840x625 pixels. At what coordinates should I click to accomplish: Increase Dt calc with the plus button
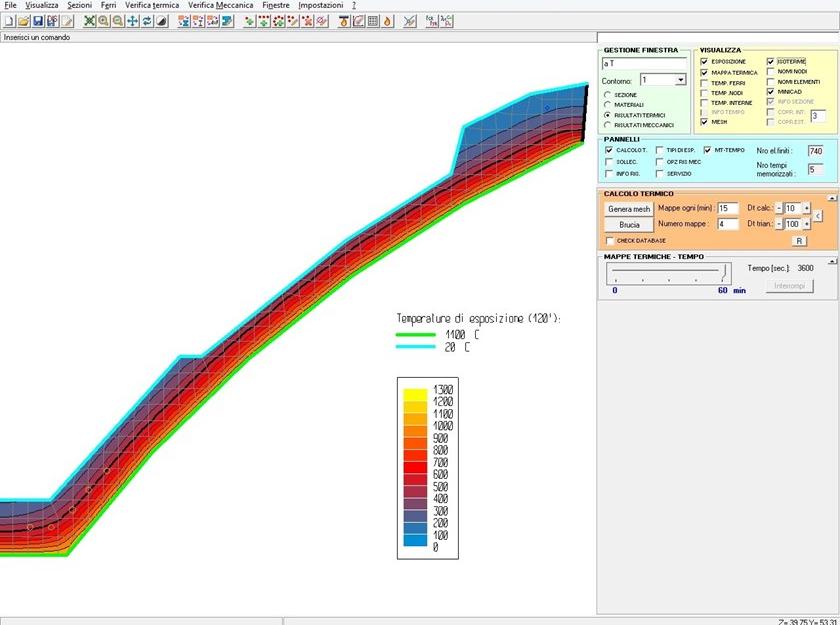click(806, 208)
